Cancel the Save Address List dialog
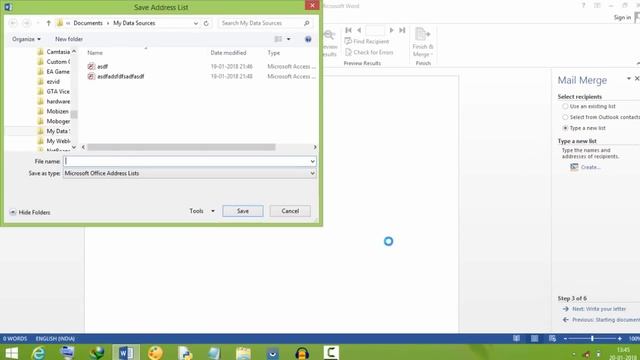Viewport: 640px width, 360px height. click(290, 211)
